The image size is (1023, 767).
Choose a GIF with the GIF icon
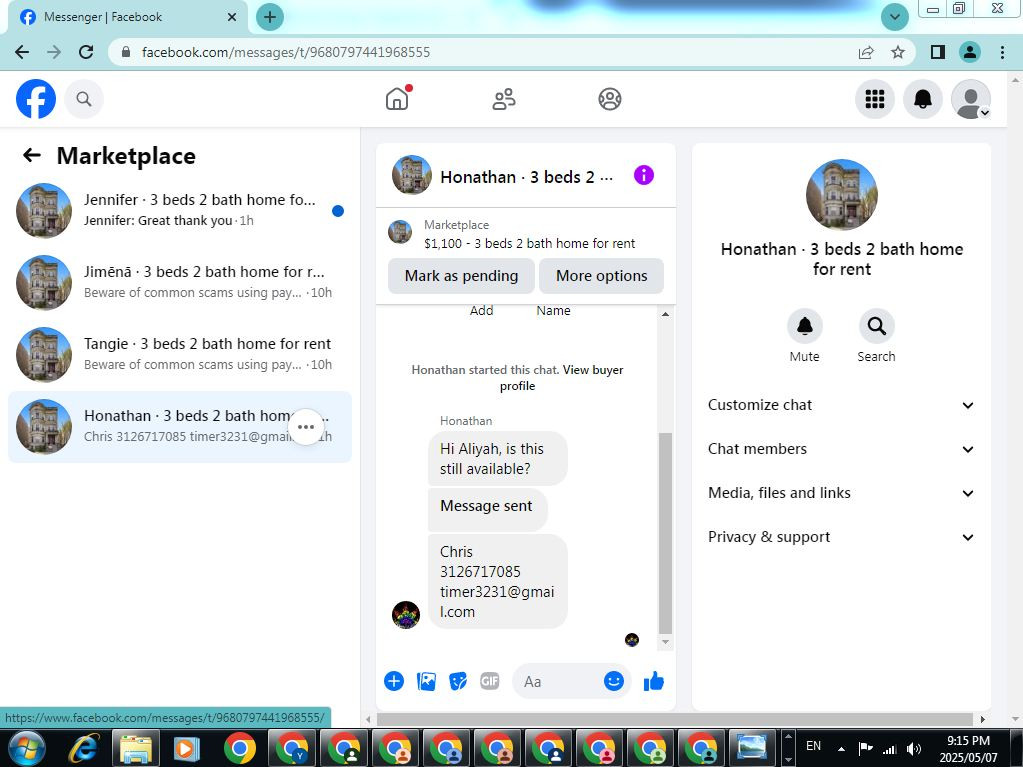tap(490, 682)
